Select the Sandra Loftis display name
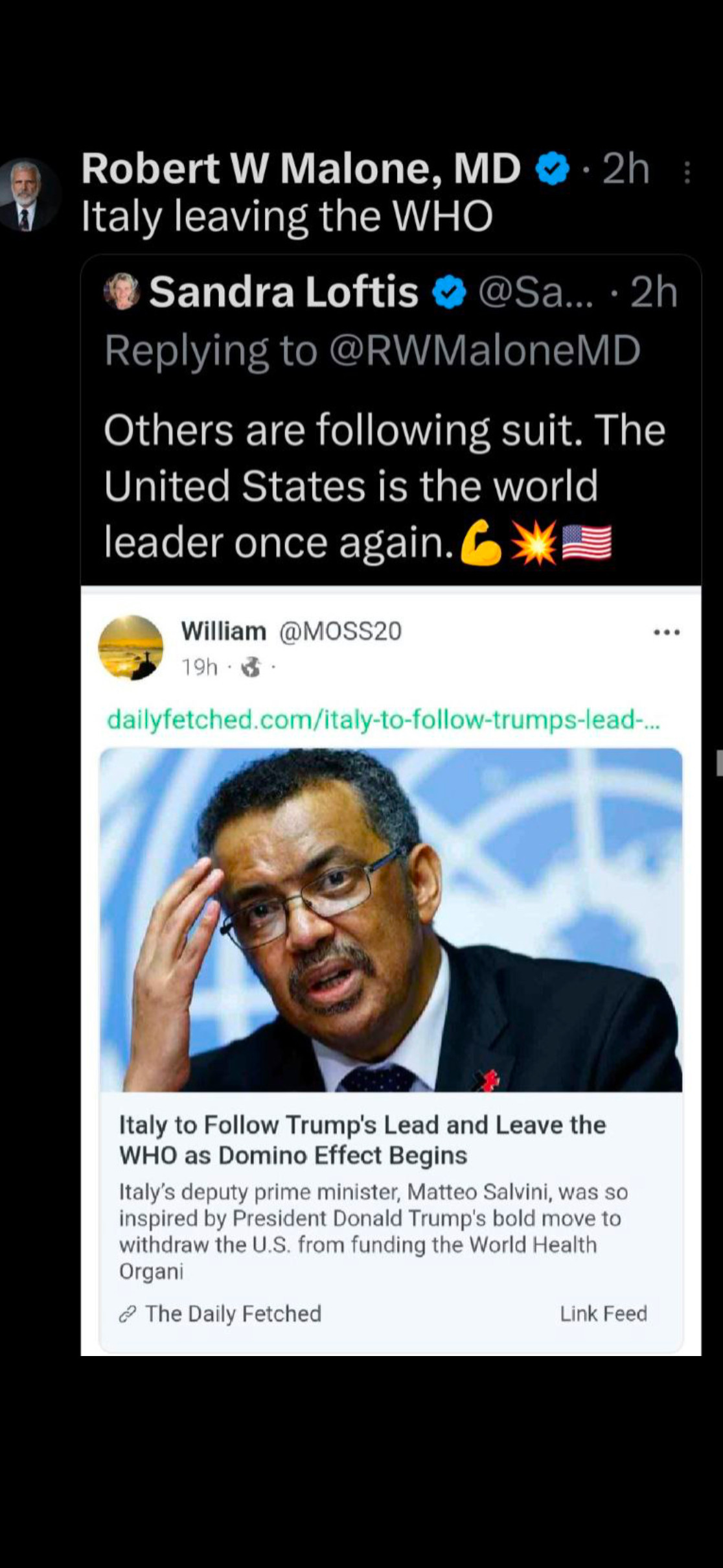This screenshot has width=723, height=1568. click(x=284, y=292)
